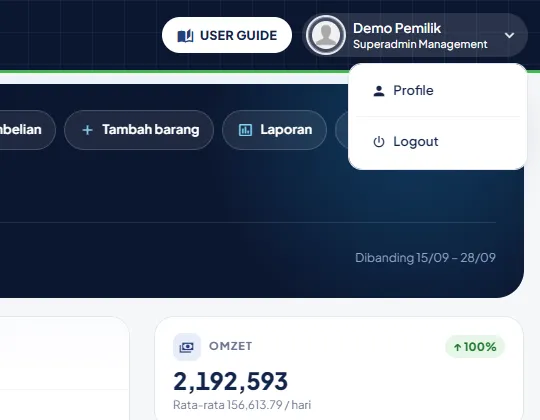
Task: Click the book icon in User Guide
Action: click(x=185, y=36)
